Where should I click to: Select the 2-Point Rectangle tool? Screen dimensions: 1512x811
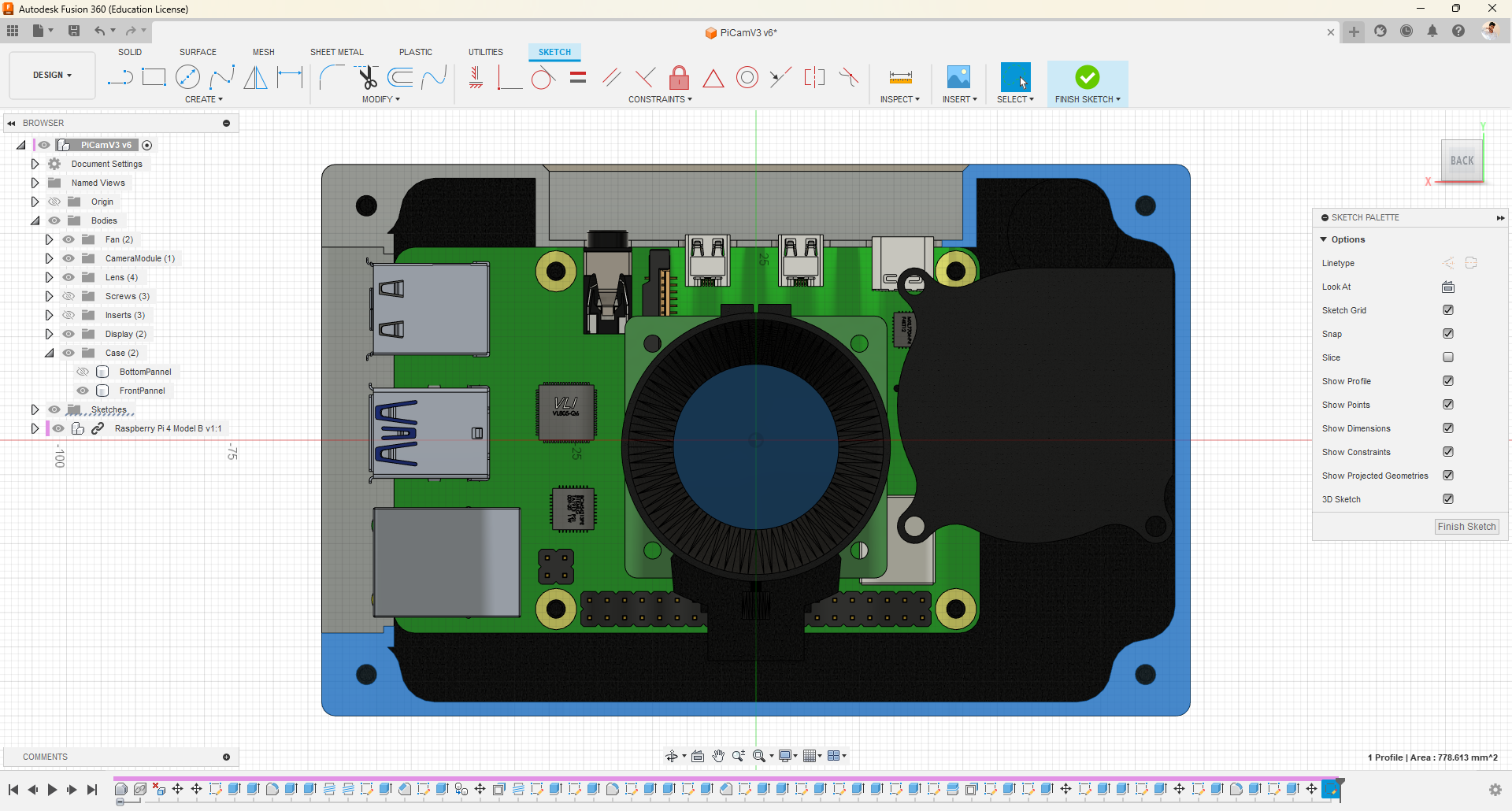click(x=154, y=77)
